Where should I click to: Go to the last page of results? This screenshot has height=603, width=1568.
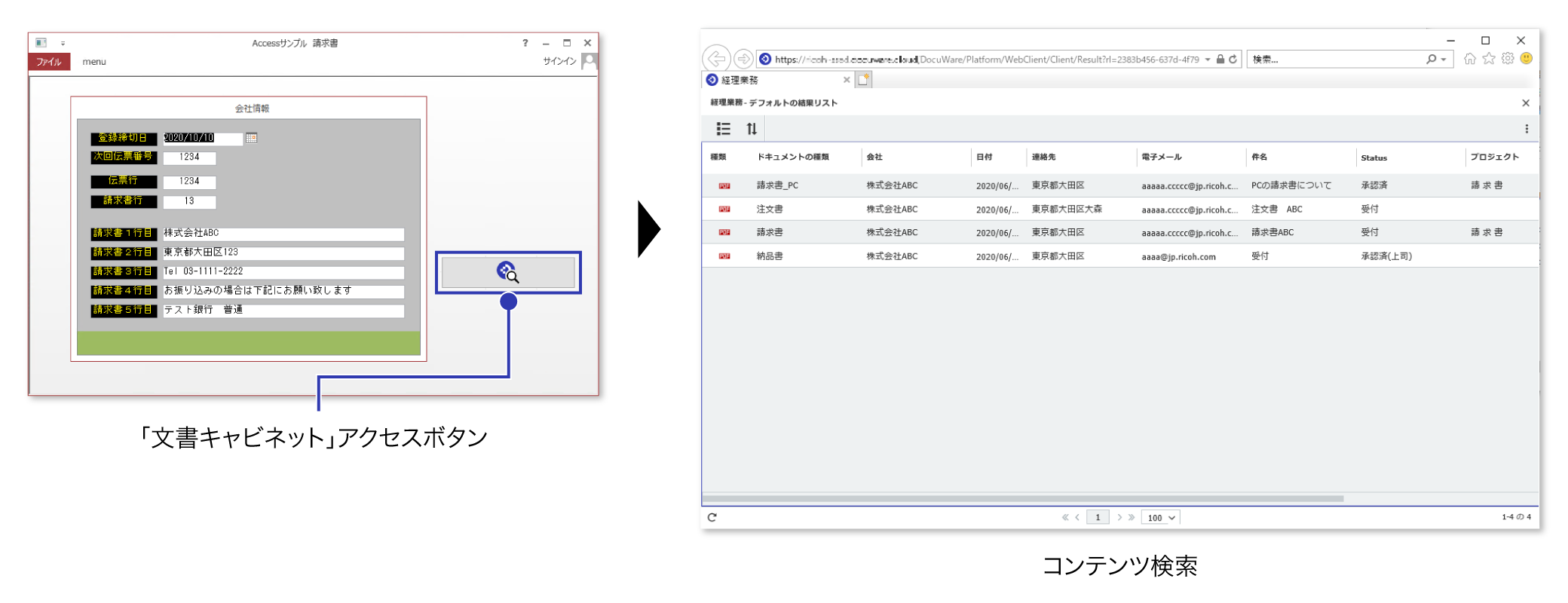pyautogui.click(x=1132, y=517)
